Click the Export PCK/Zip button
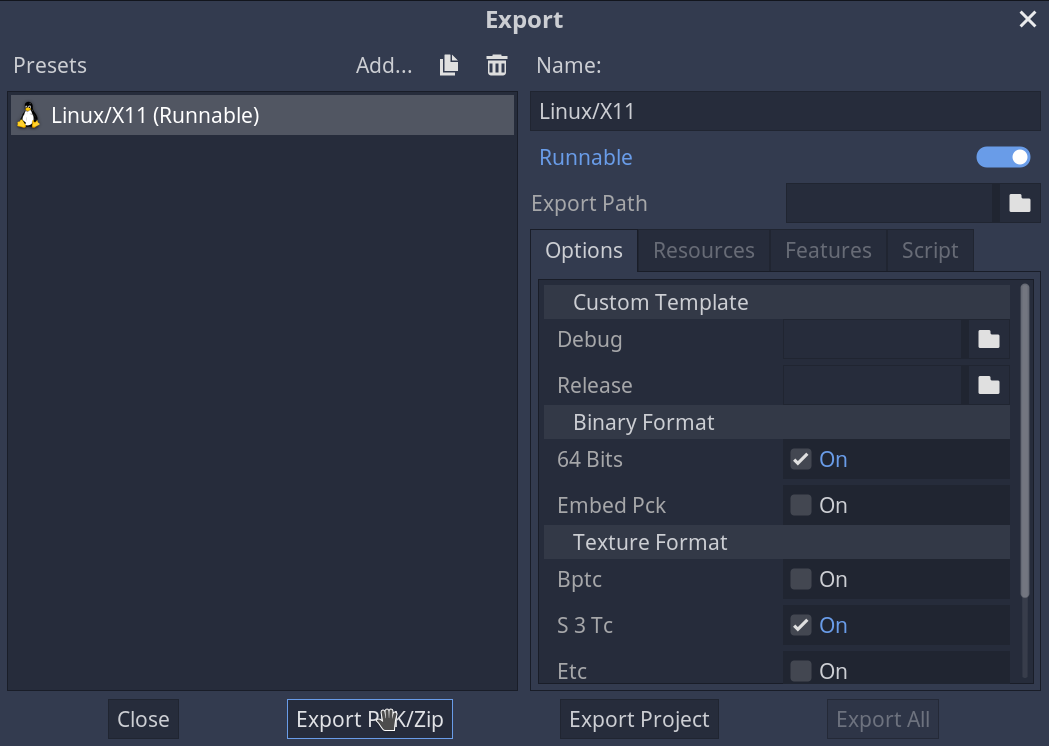The height and width of the screenshot is (746, 1049). [370, 719]
